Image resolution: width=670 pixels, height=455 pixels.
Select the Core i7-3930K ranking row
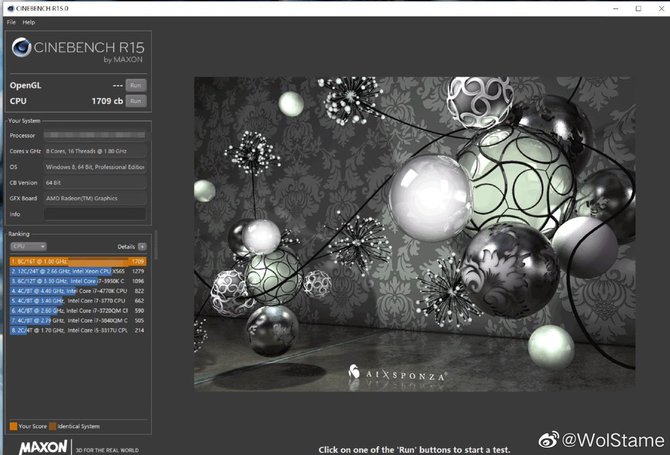coord(78,281)
